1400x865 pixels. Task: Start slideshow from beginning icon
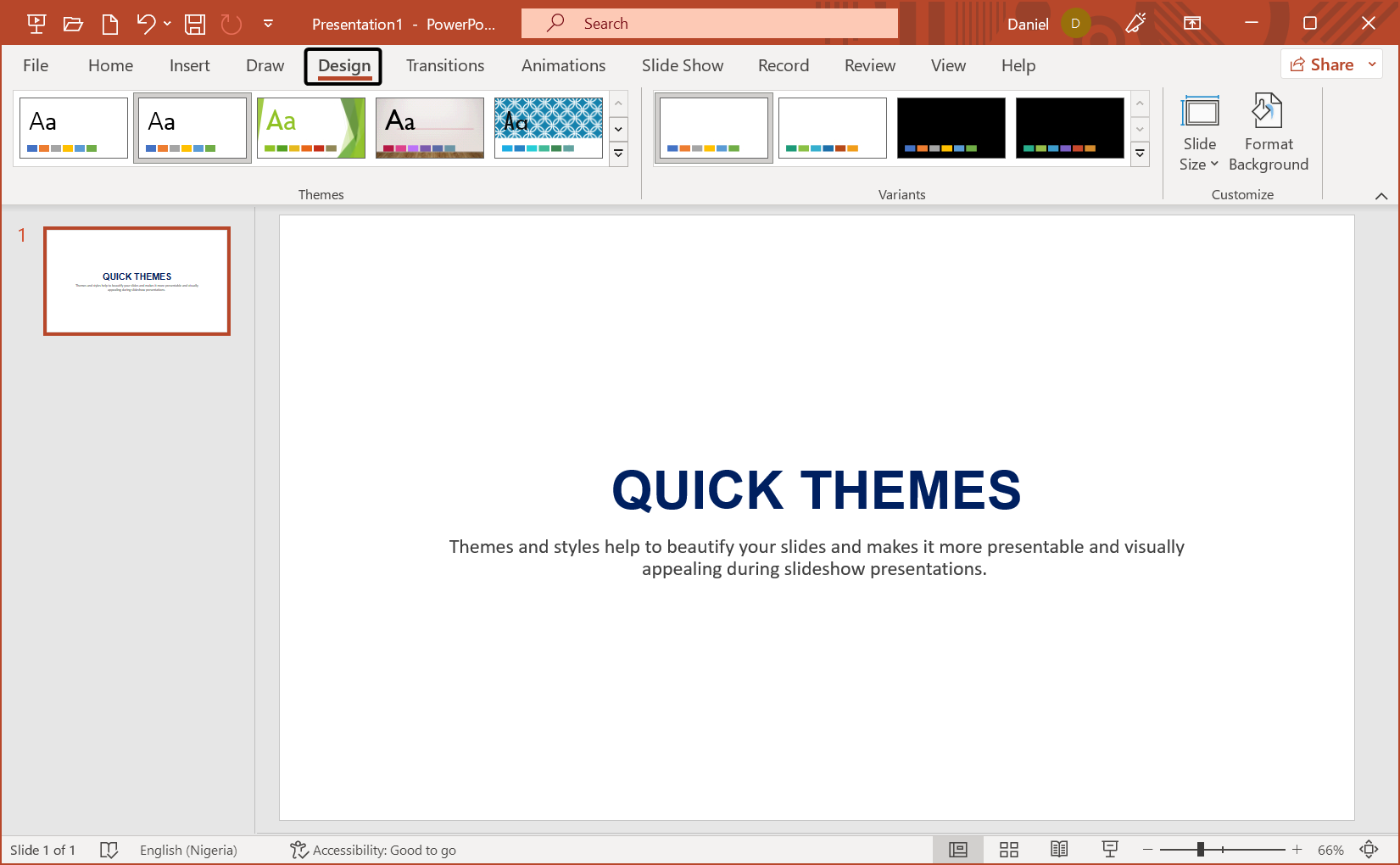tap(36, 23)
